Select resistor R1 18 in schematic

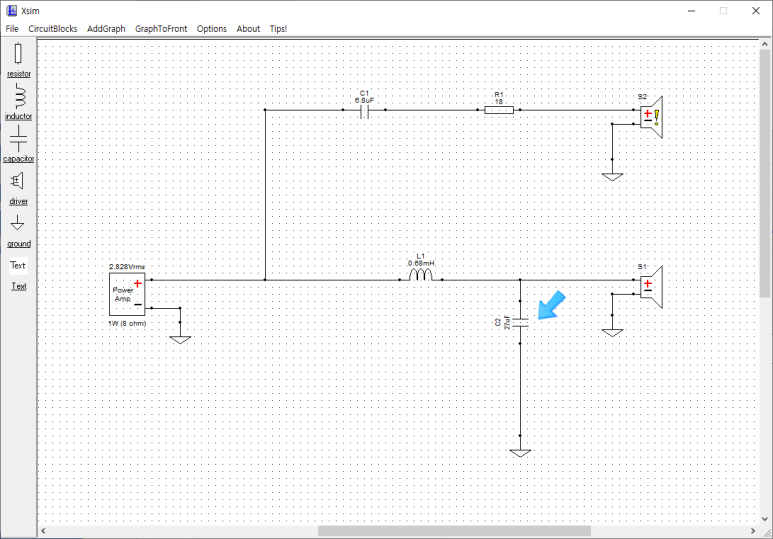tap(499, 110)
